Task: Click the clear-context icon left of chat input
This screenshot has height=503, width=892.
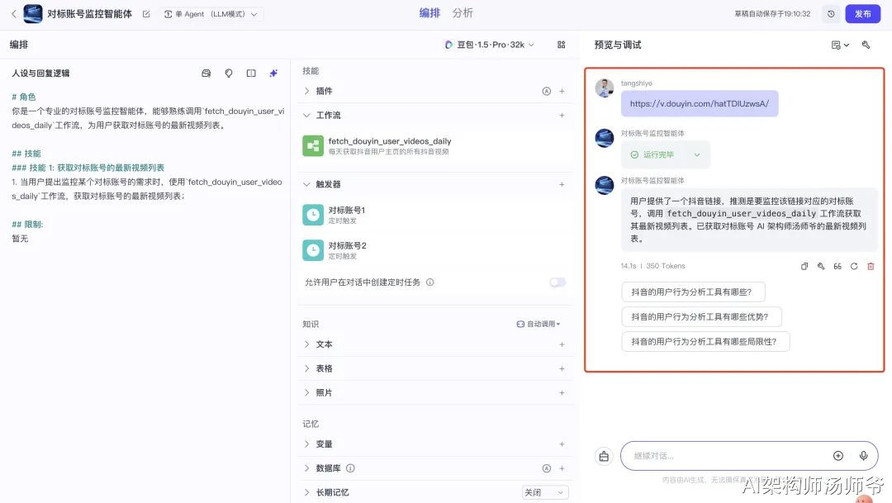Action: tap(604, 456)
